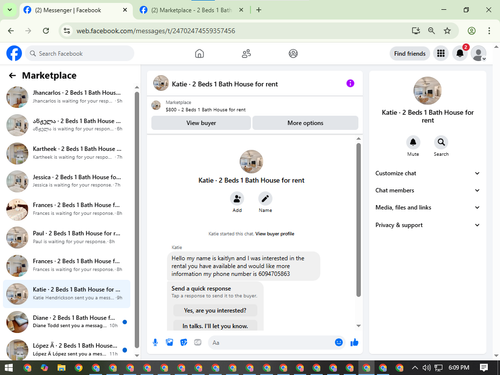Click the voice clip microphone icon
The height and width of the screenshot is (375, 500).
click(x=155, y=342)
